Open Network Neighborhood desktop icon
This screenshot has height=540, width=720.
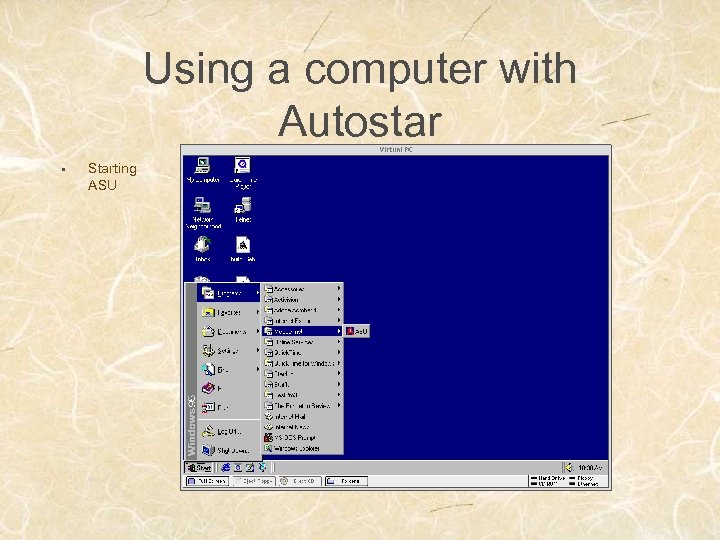point(203,213)
